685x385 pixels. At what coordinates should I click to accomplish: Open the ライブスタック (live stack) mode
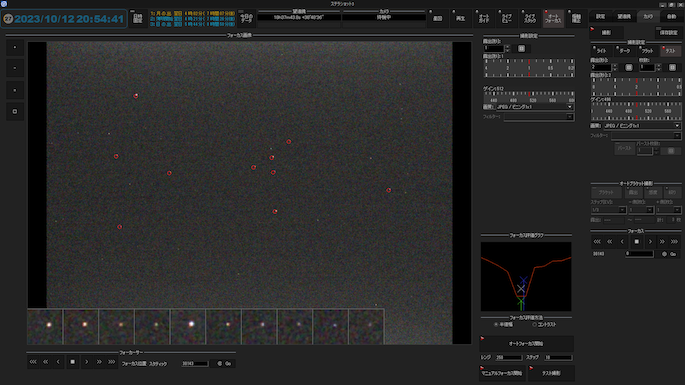click(530, 18)
